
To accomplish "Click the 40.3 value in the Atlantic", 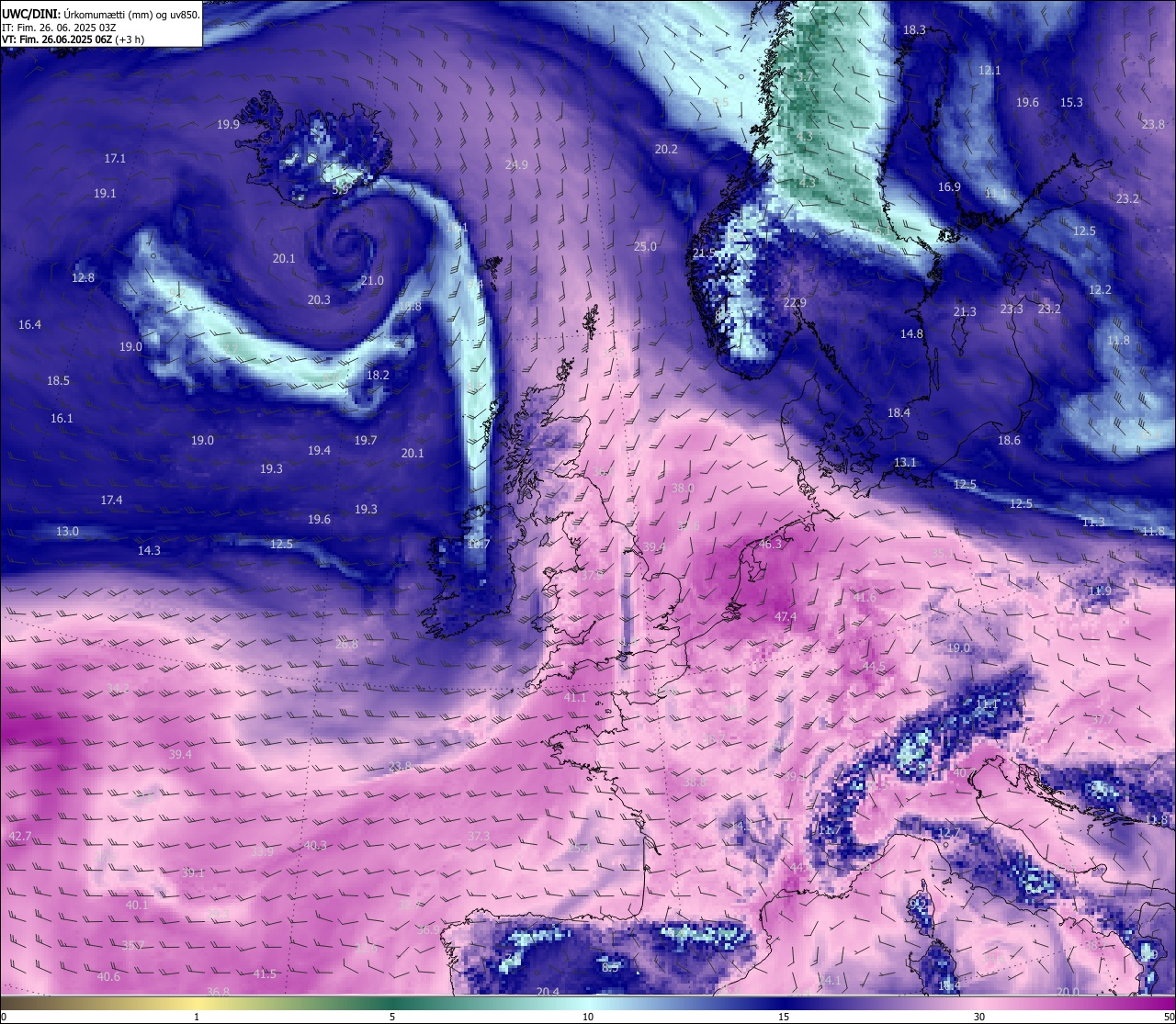I will [x=315, y=846].
